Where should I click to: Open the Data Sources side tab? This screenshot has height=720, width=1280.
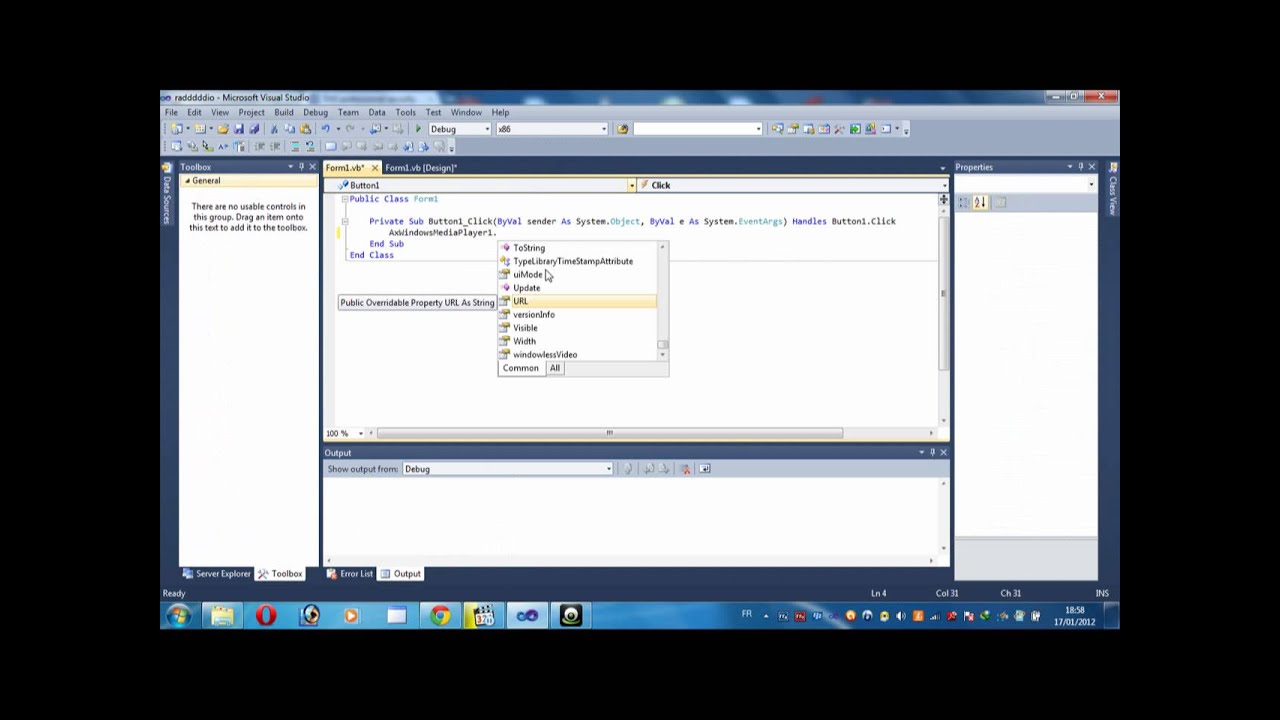click(x=167, y=193)
